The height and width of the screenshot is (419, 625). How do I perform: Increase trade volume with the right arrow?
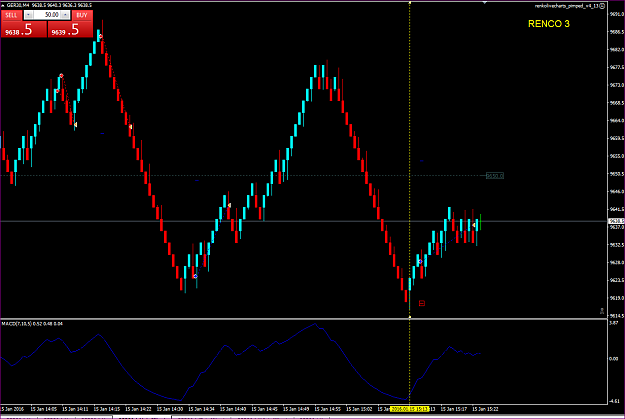(x=65, y=15)
